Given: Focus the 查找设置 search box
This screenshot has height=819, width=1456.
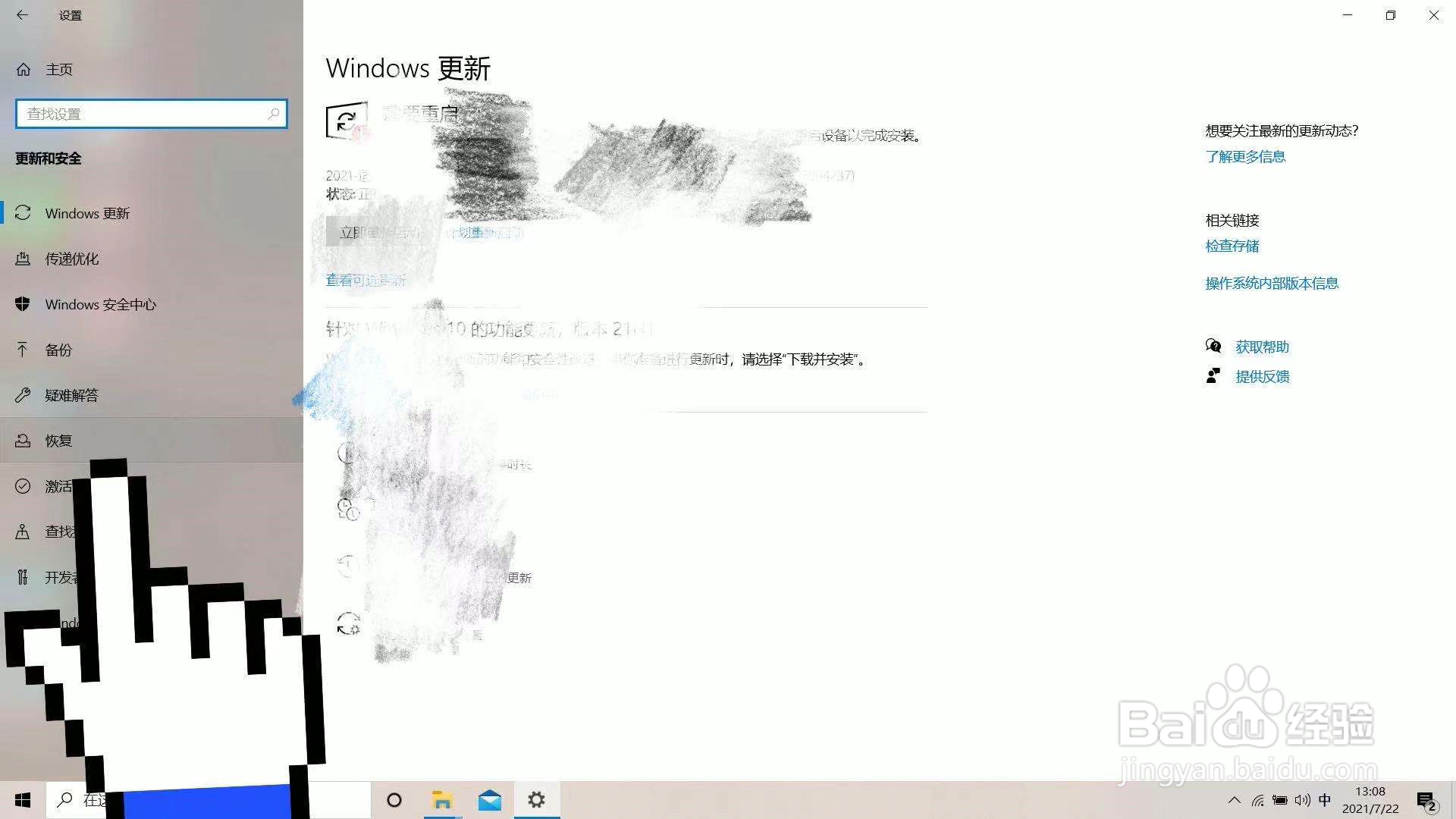Looking at the screenshot, I should pos(152,114).
